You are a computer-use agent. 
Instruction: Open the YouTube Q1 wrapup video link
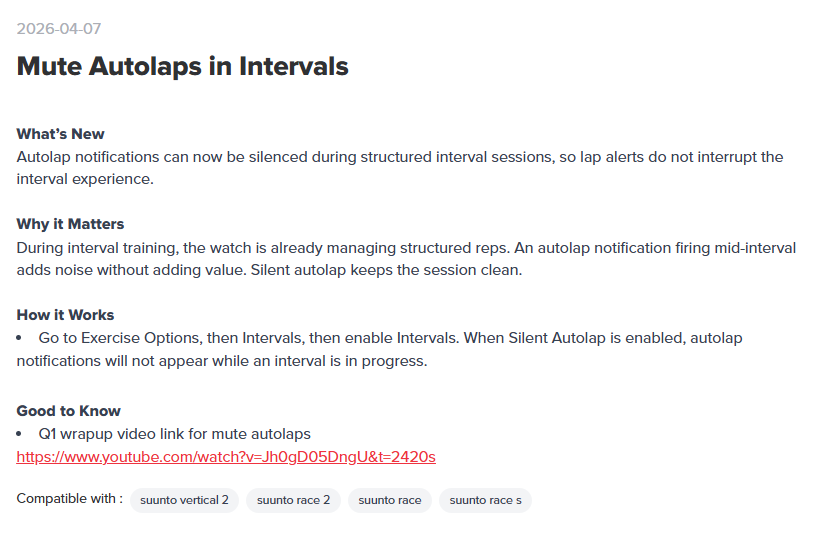226,456
